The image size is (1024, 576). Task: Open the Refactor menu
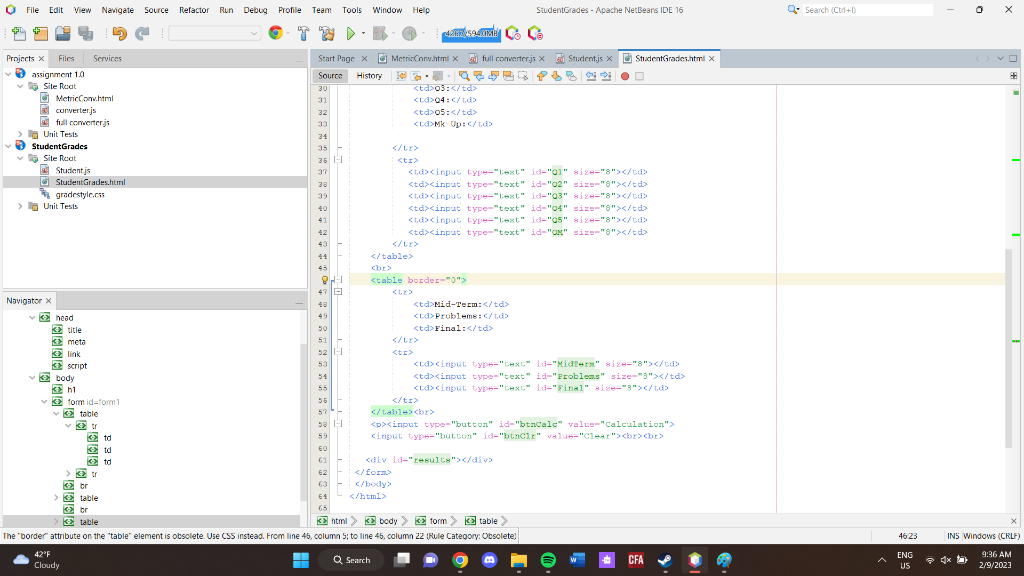[x=194, y=9]
